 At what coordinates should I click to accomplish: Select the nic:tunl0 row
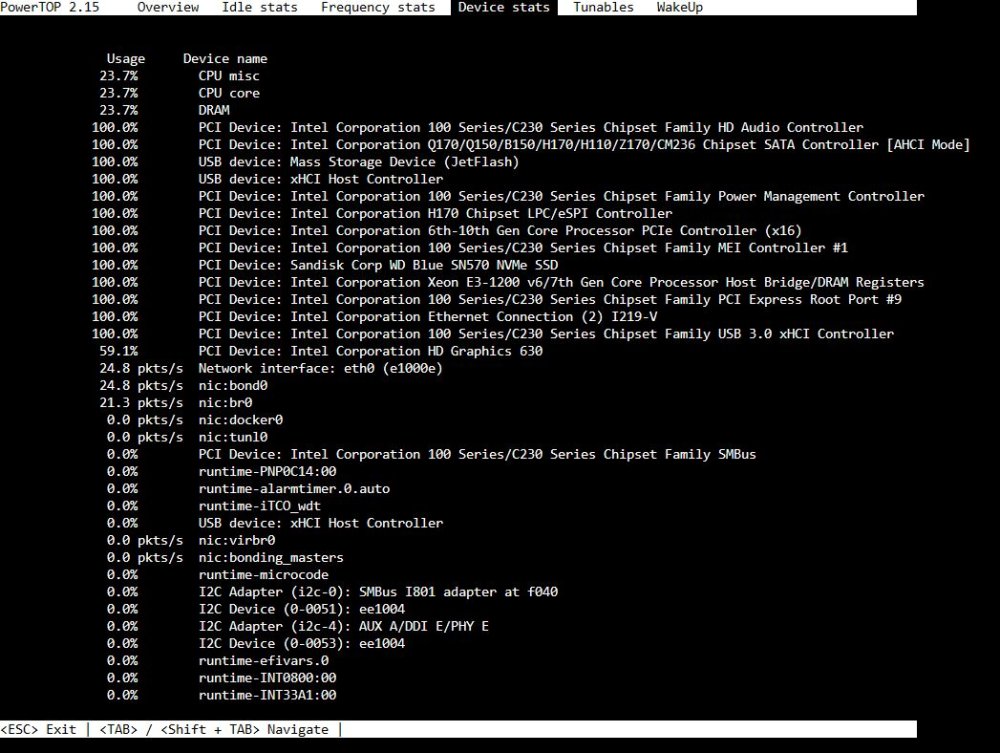(x=187, y=437)
